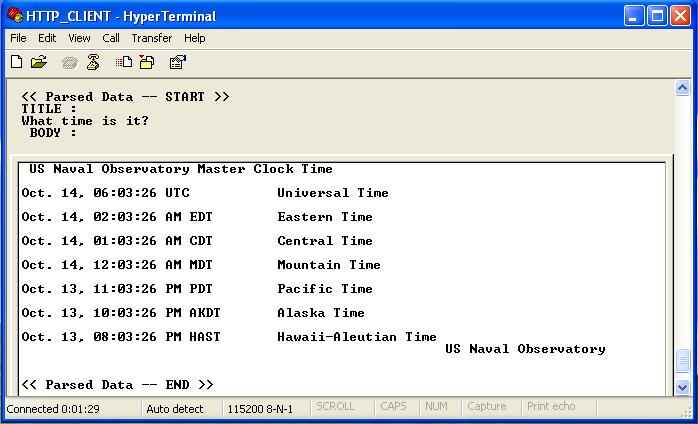Click the Send file toolbar icon

123,62
